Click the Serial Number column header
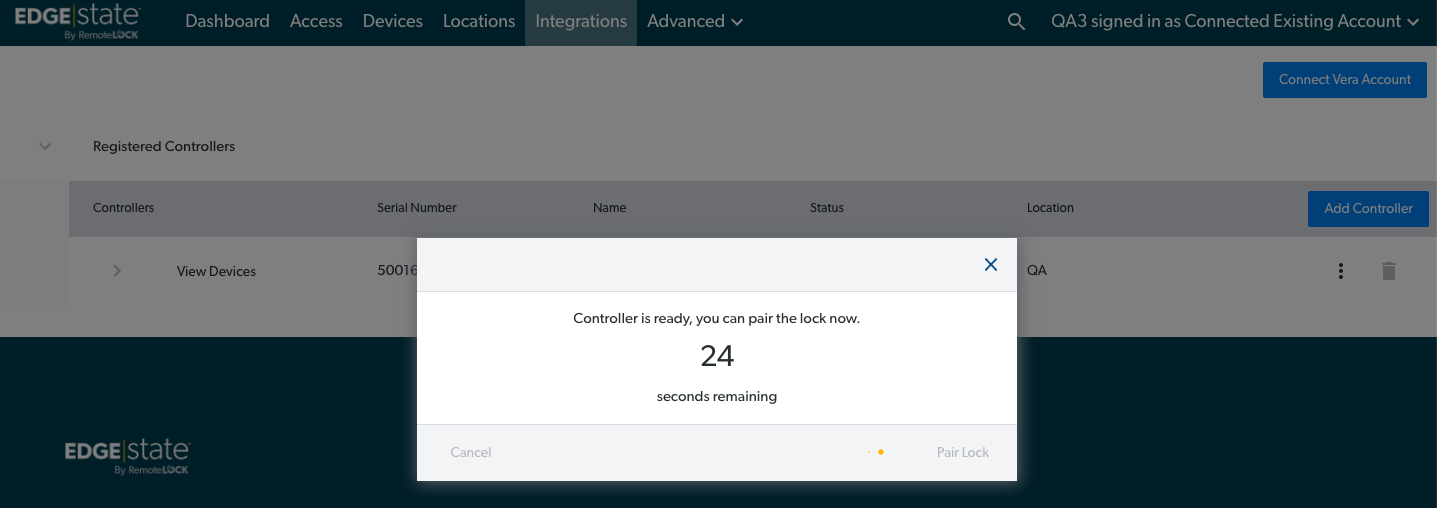 tap(417, 208)
